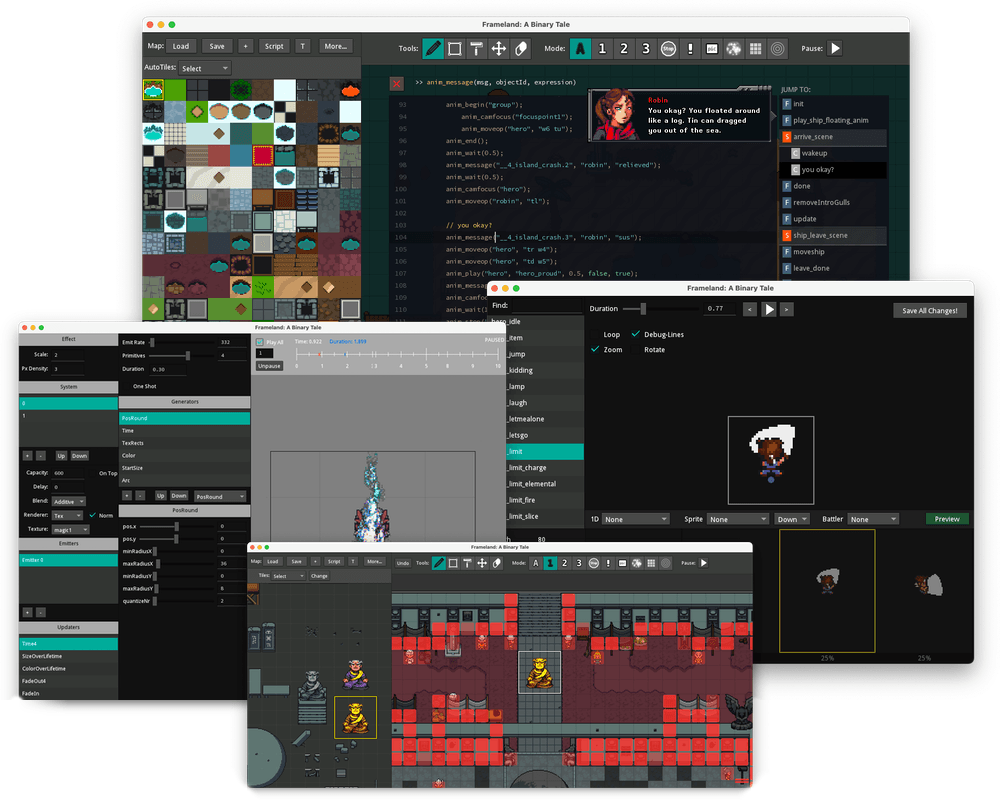The height and width of the screenshot is (800, 1000).
Task: Select the move arrows tool in top toolbar
Action: [x=499, y=48]
